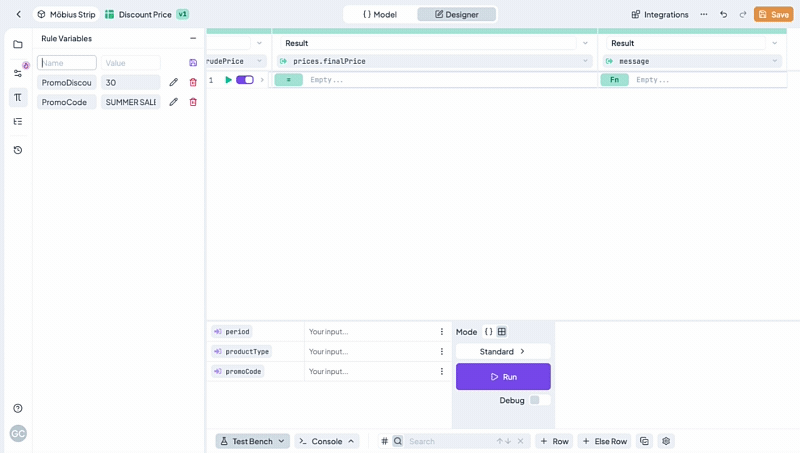Viewport: 800px width, 453px height.
Task: Click the undo arrow in top toolbar
Action: 723,14
